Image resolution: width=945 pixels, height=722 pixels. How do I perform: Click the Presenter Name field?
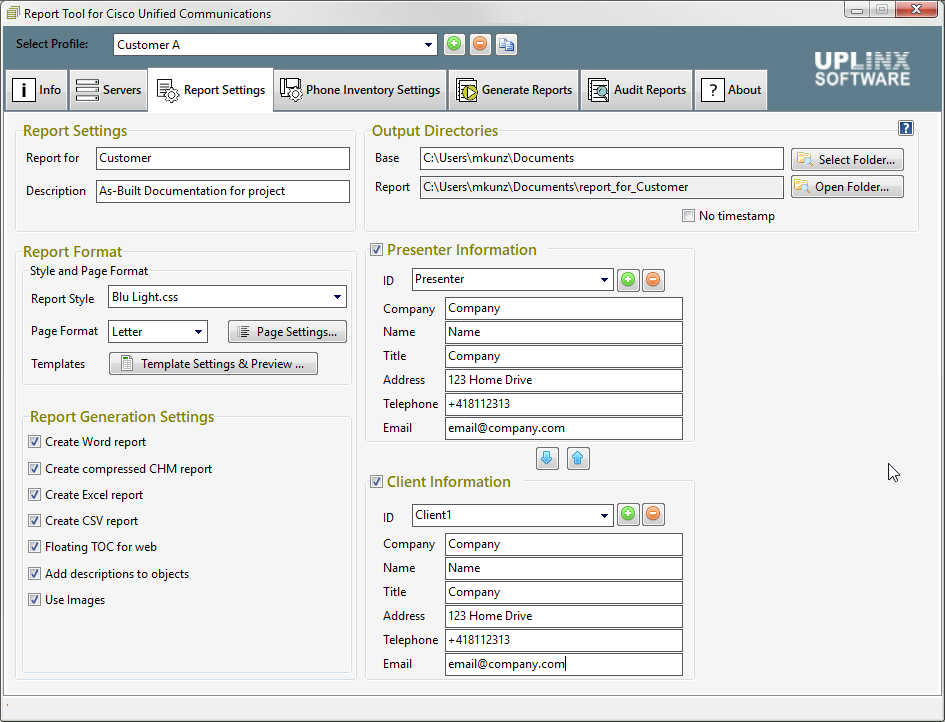pos(564,332)
